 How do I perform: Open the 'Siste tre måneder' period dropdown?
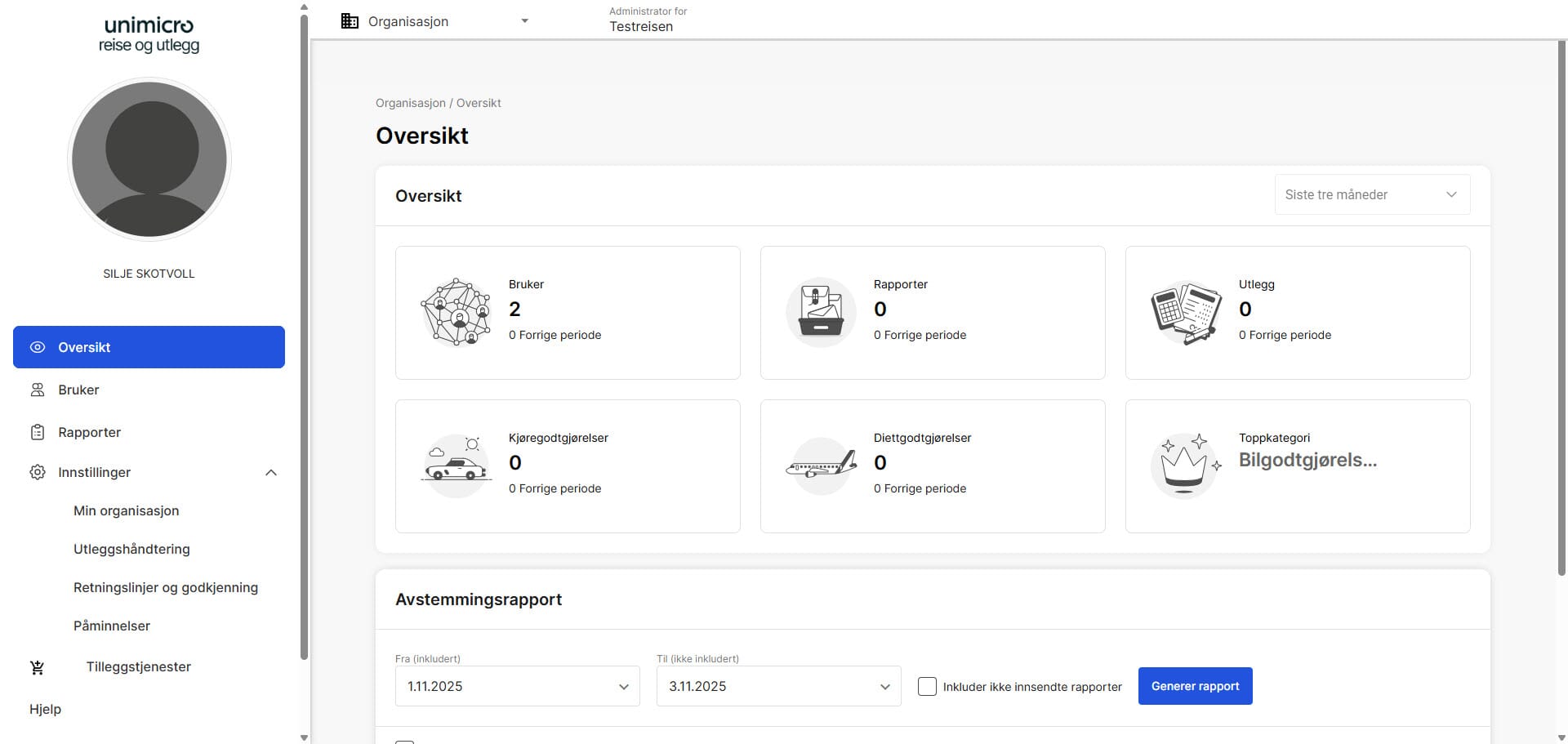pos(1371,194)
